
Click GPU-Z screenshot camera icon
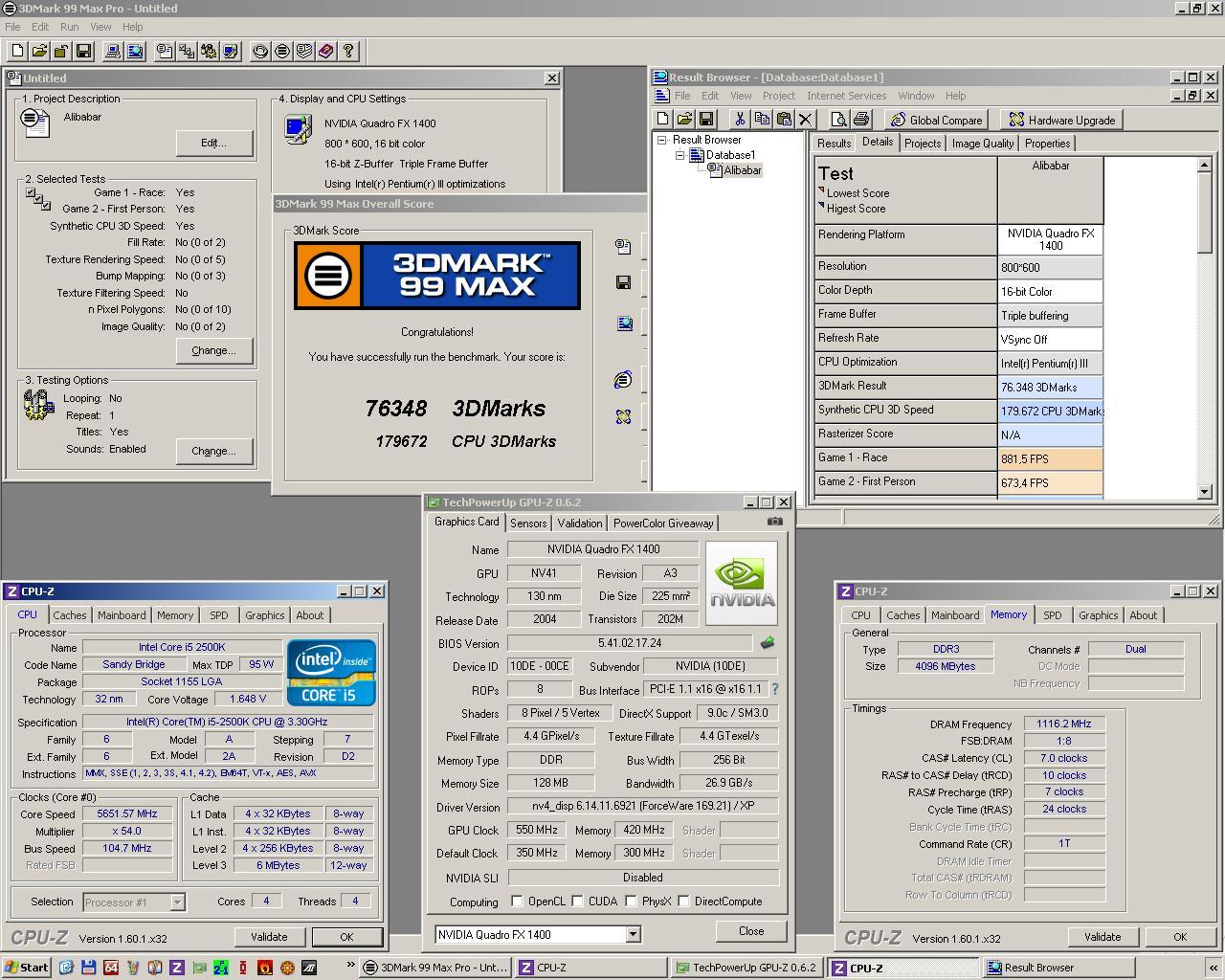(775, 522)
